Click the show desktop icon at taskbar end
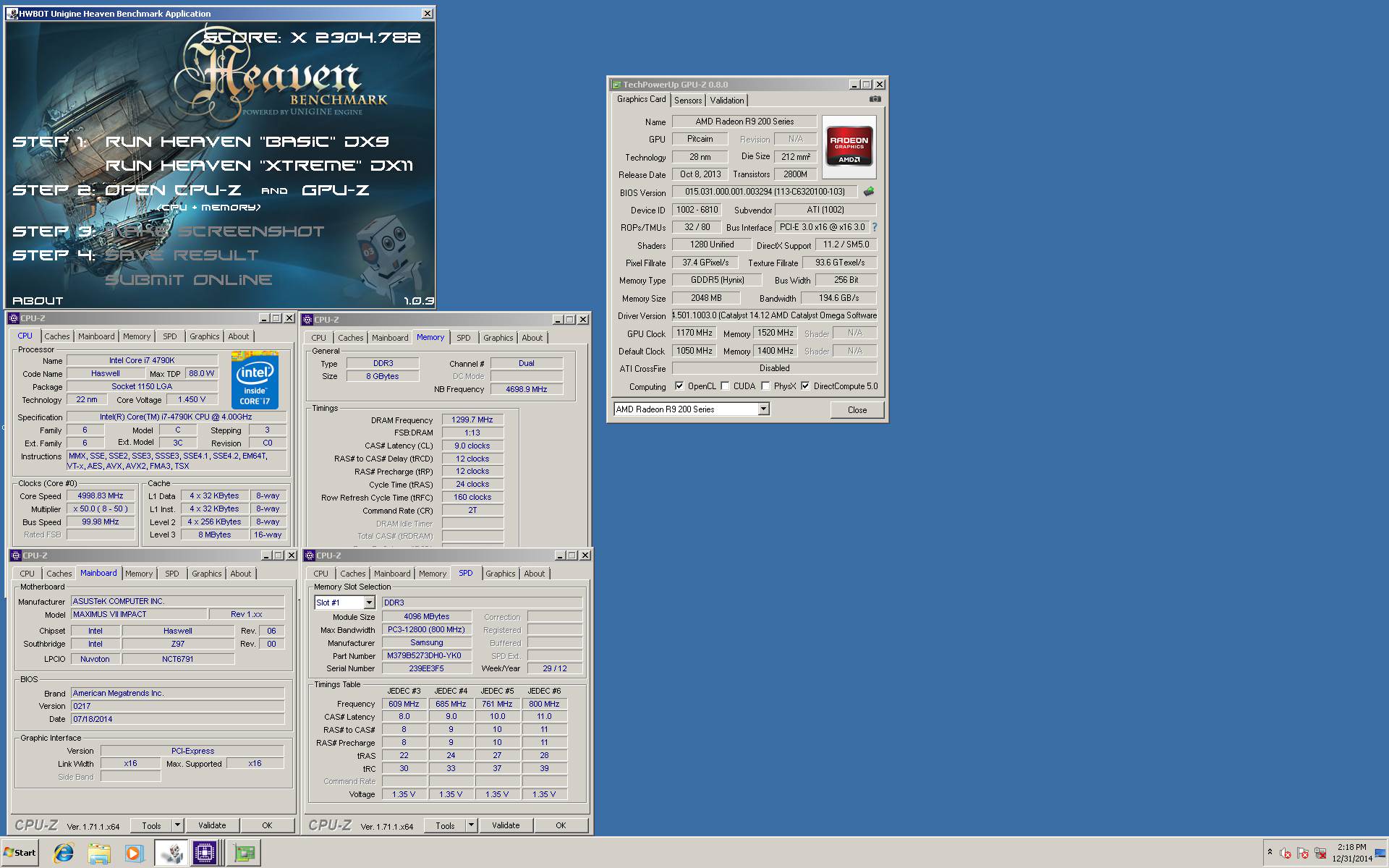 [x=1382, y=853]
